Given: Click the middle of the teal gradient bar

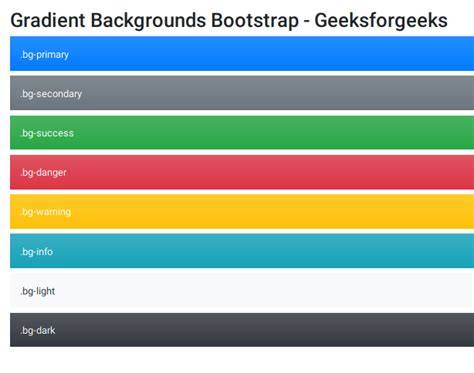Looking at the screenshot, I should click(242, 251).
